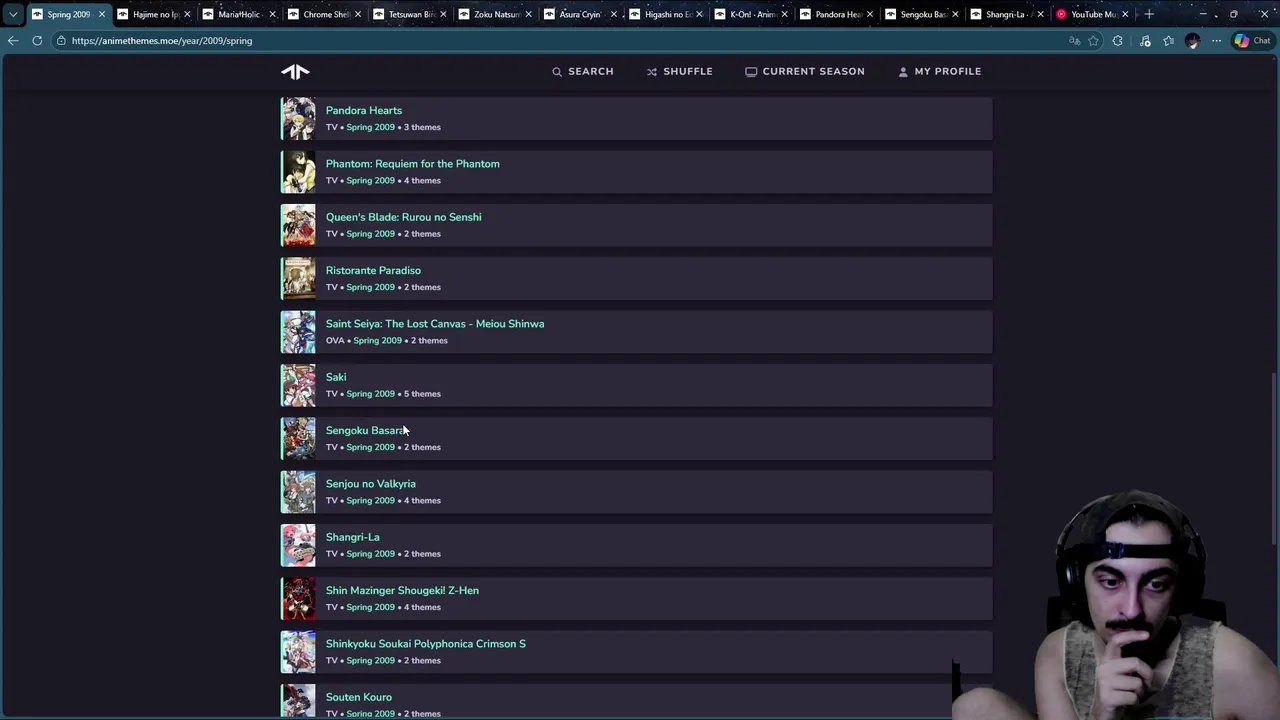Switch to the Hajime no Ippo tab
This screenshot has height=720, width=1280.
point(155,14)
